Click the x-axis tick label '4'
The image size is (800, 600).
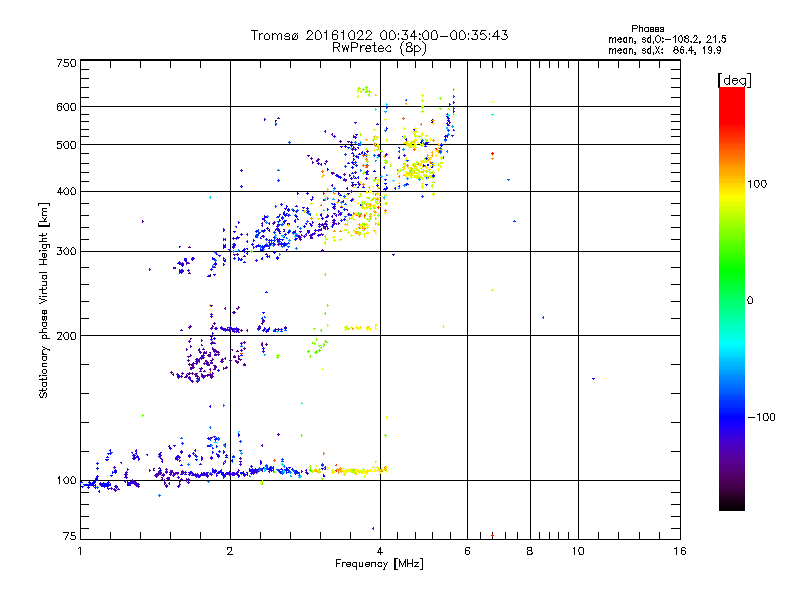point(380,551)
